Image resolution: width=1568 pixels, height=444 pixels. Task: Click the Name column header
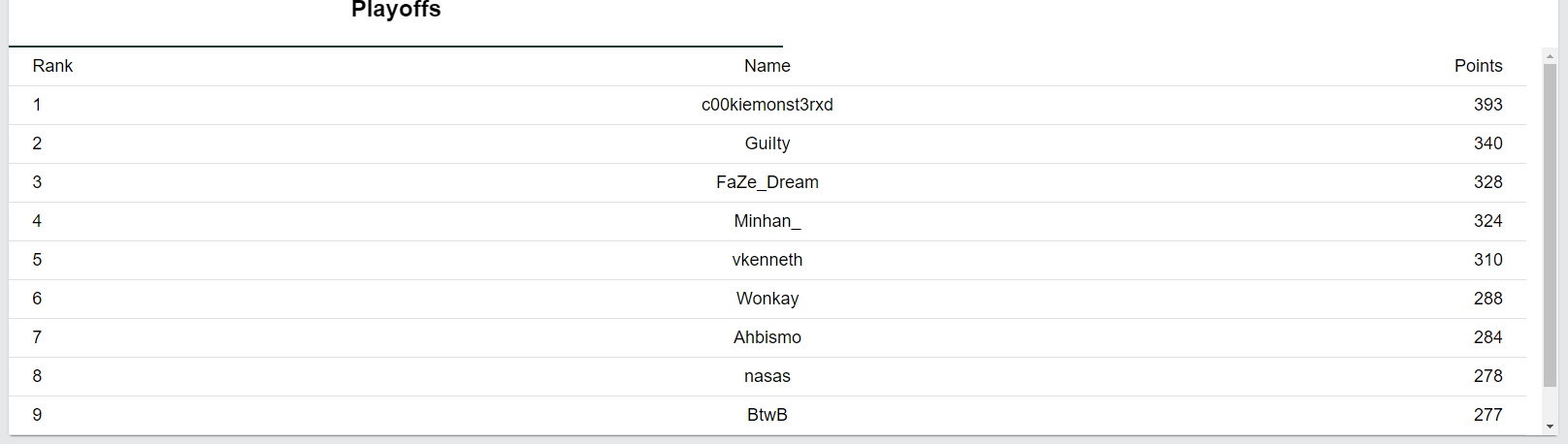(x=768, y=66)
